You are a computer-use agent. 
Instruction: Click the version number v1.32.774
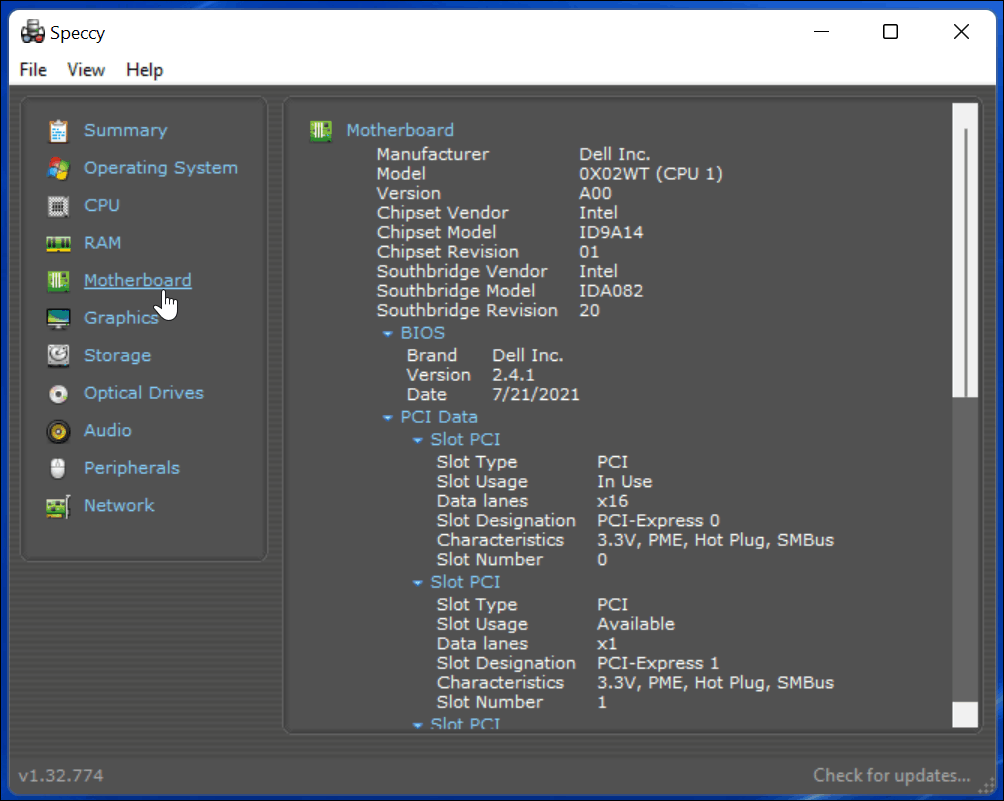pos(61,775)
